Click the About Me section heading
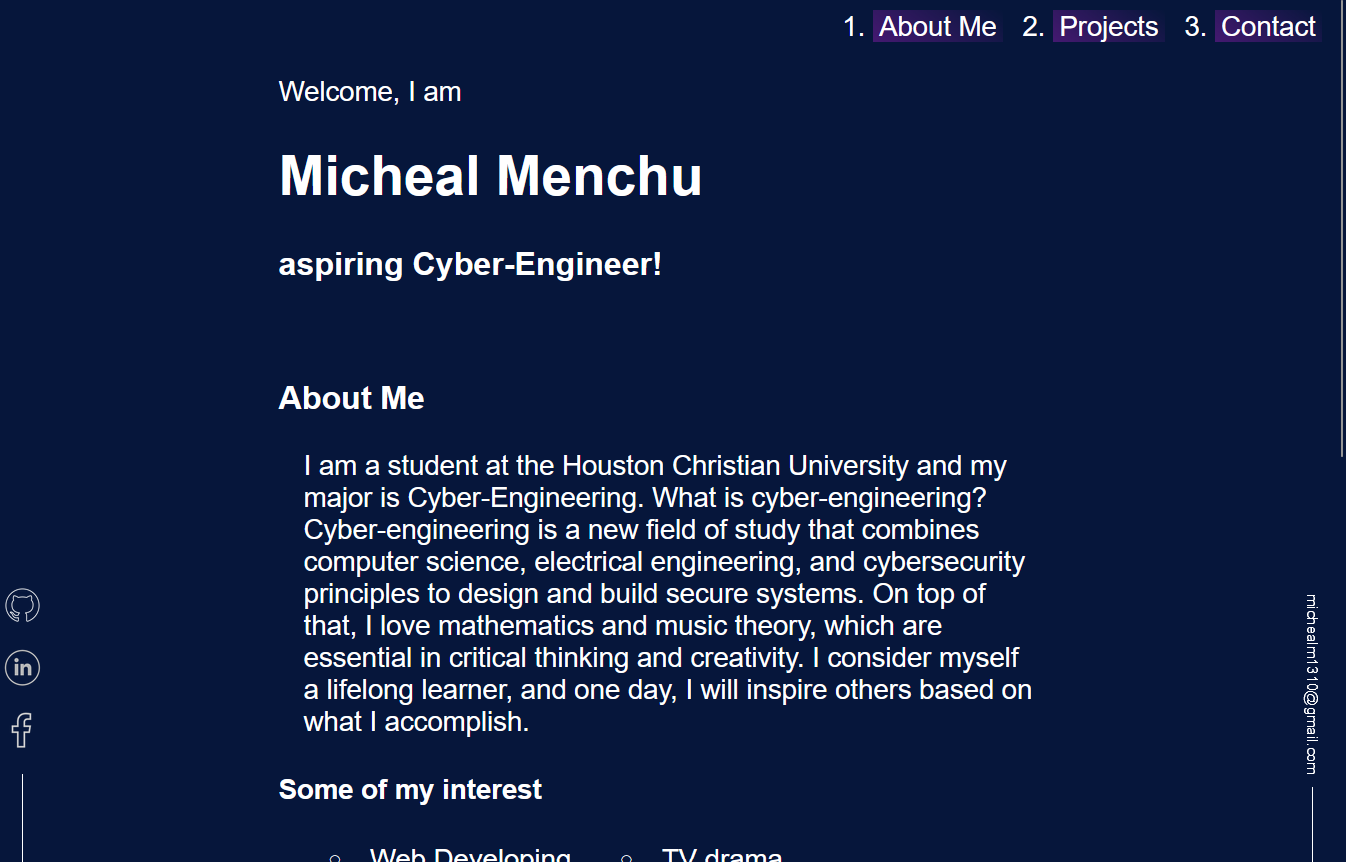This screenshot has height=862, width=1346. (x=351, y=398)
